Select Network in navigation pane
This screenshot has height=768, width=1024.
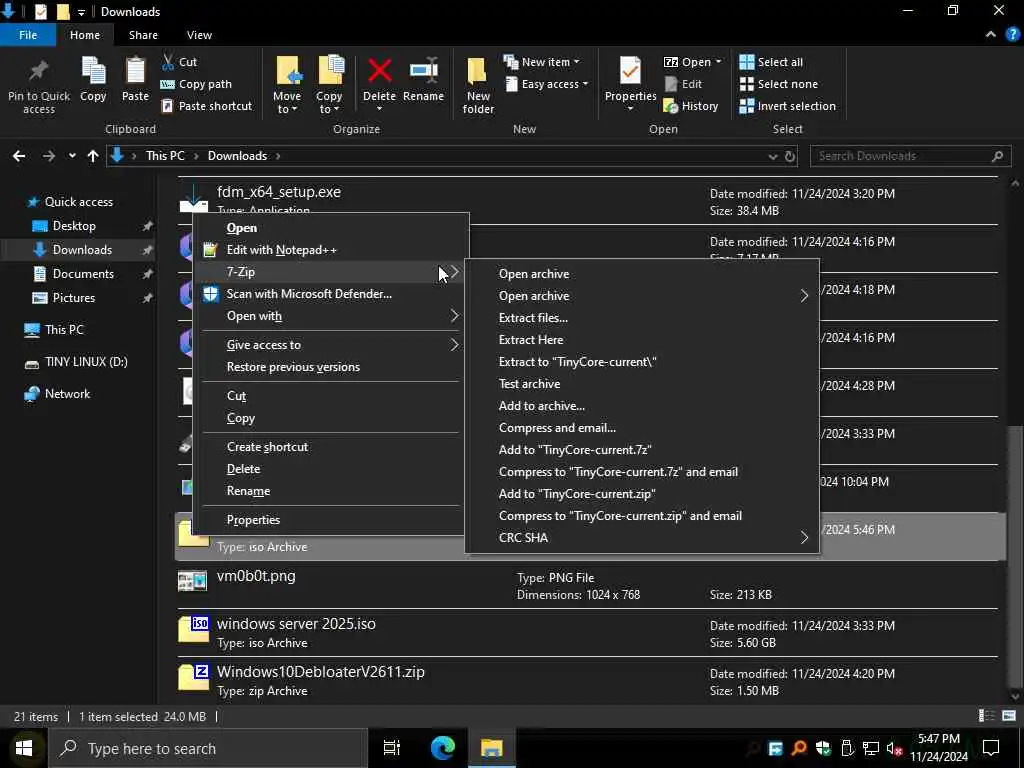[x=67, y=394]
